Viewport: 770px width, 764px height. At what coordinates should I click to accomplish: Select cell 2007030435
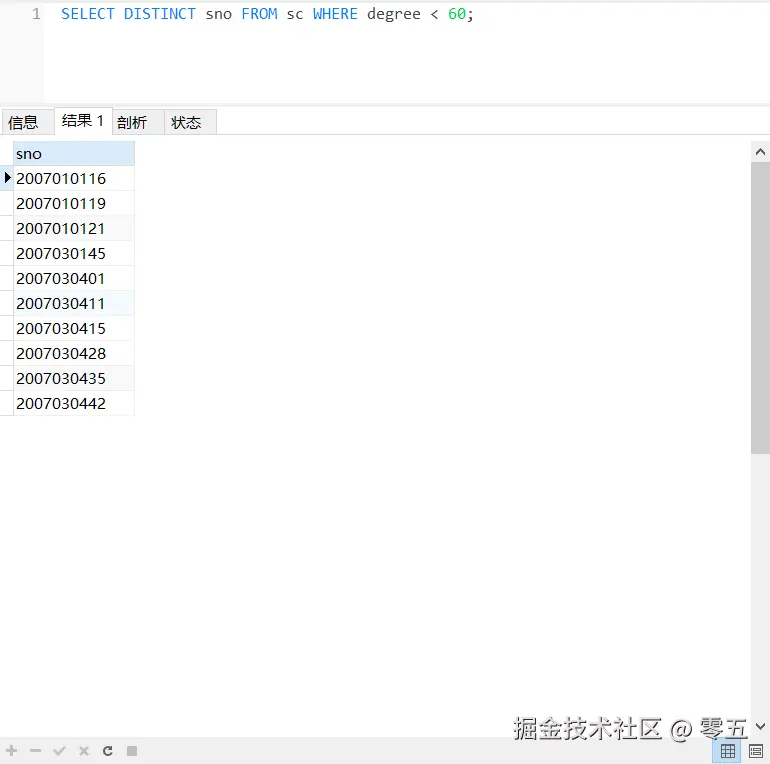(x=74, y=379)
